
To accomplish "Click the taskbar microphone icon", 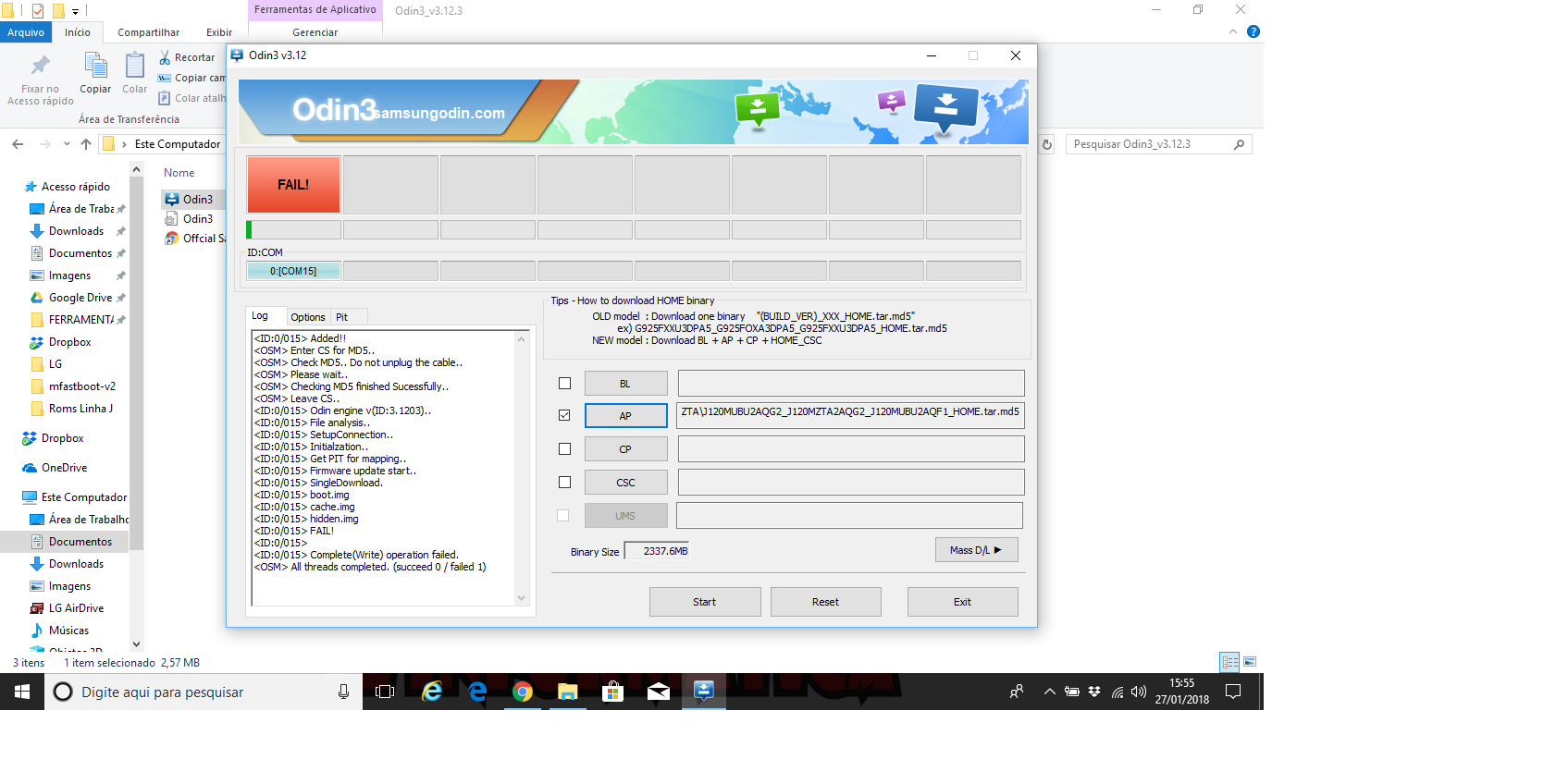I will [343, 692].
